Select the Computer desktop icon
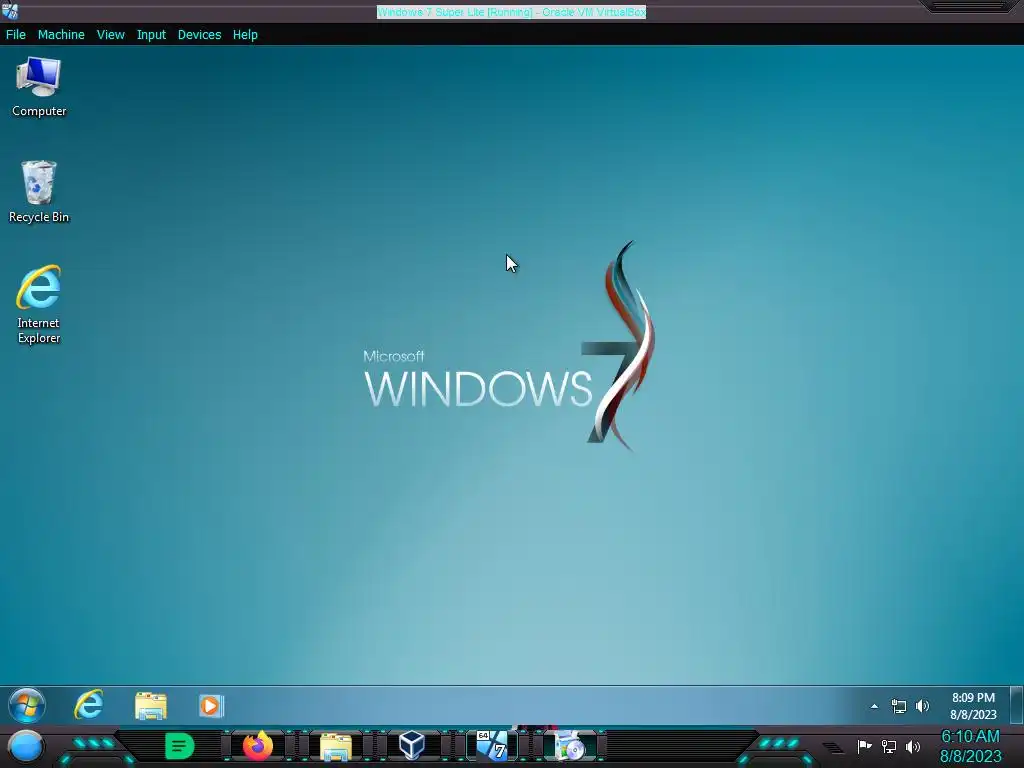This screenshot has height=768, width=1024. pos(39,87)
